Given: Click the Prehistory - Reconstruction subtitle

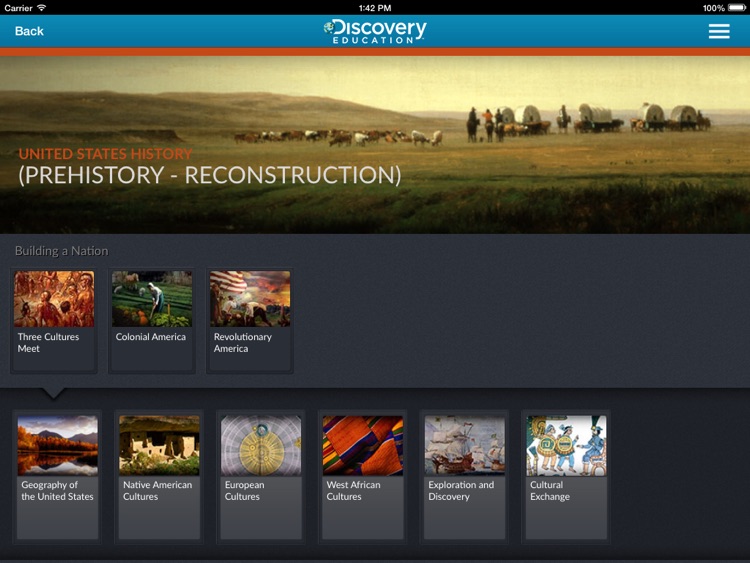Looking at the screenshot, I should [210, 175].
